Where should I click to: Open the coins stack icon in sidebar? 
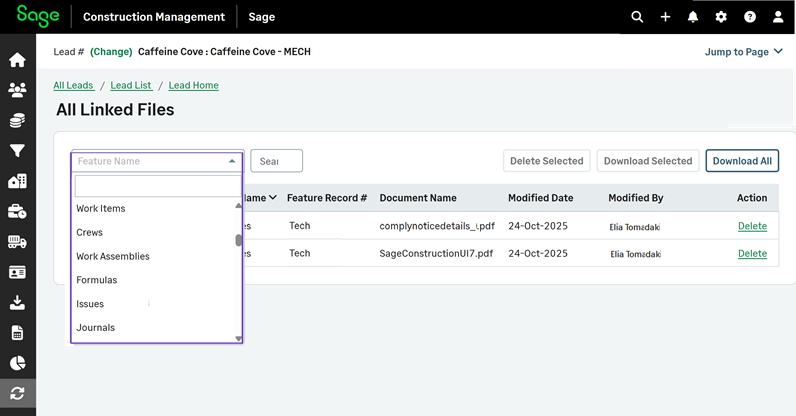(17, 121)
